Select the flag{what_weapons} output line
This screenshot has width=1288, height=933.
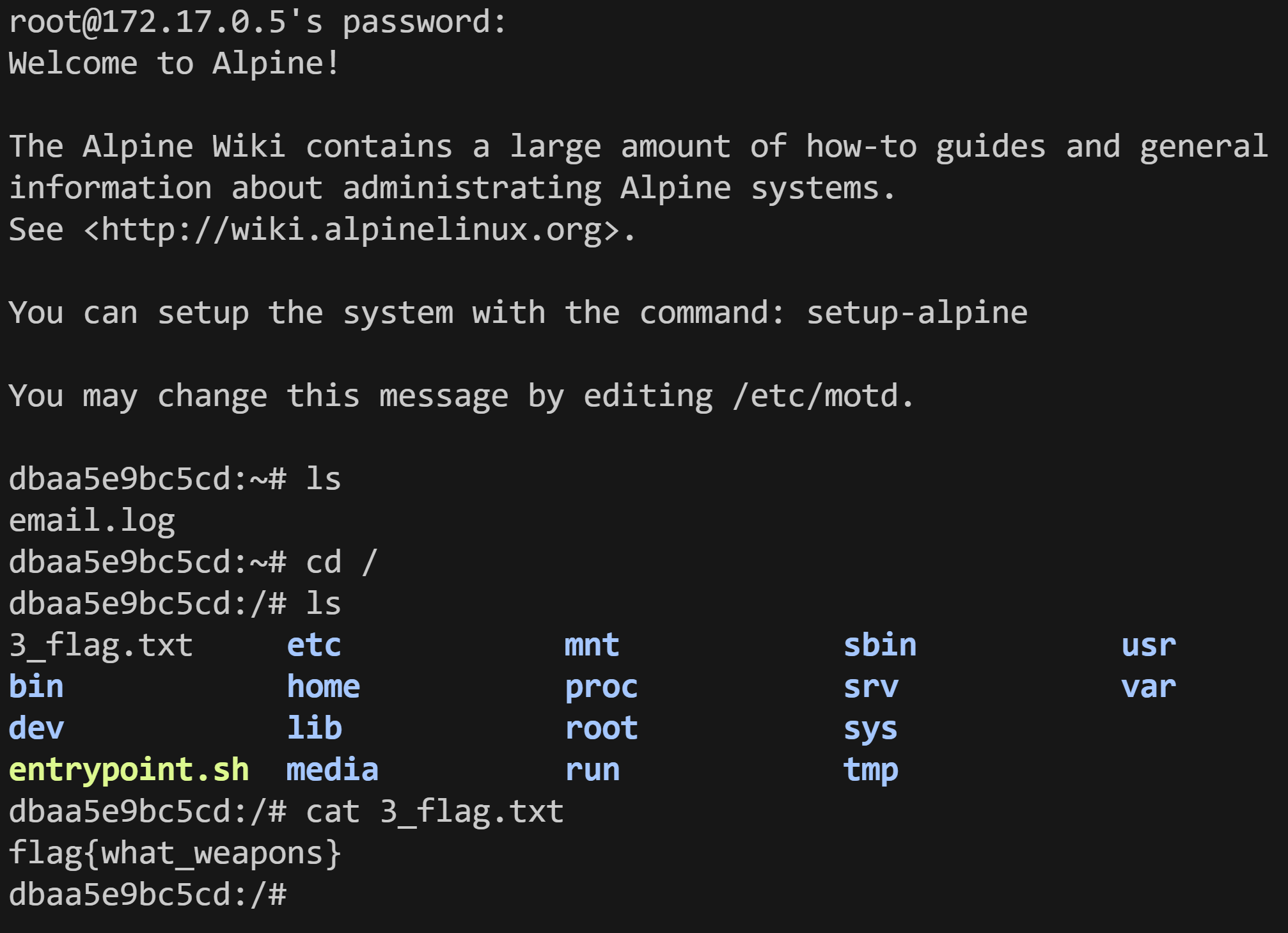tap(175, 853)
